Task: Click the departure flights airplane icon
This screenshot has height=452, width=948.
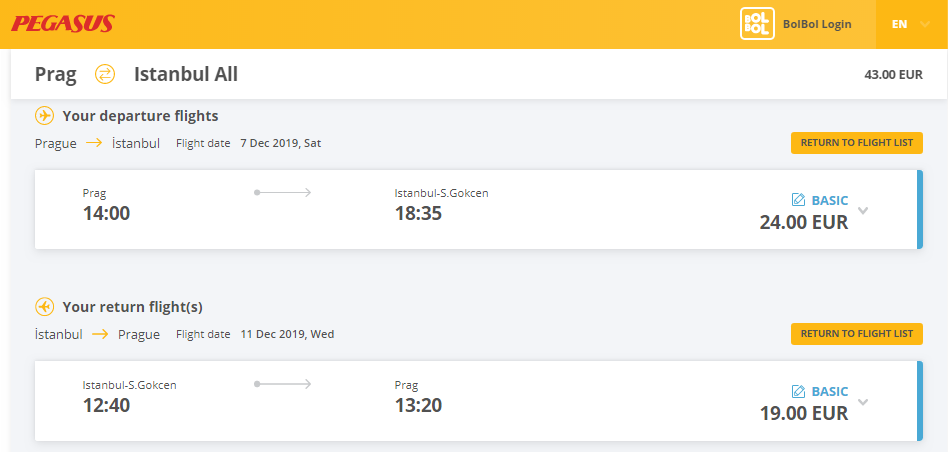Action: 44,115
